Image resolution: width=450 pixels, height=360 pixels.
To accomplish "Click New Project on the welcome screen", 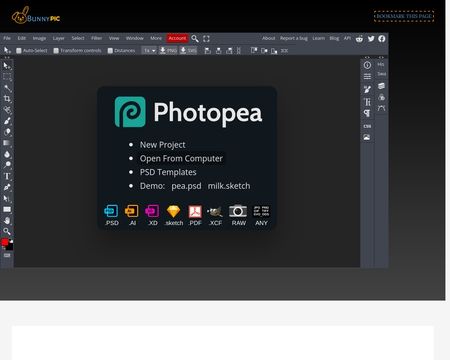I will (163, 145).
